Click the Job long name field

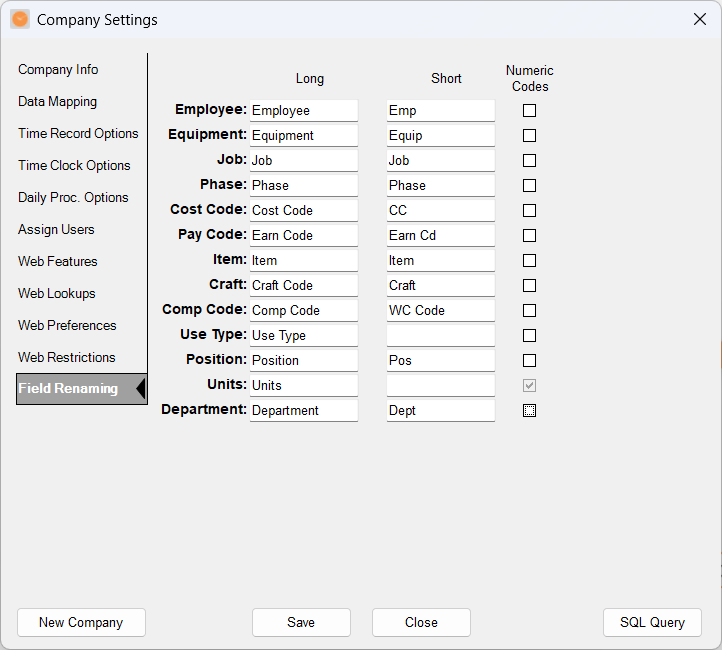pyautogui.click(x=304, y=161)
